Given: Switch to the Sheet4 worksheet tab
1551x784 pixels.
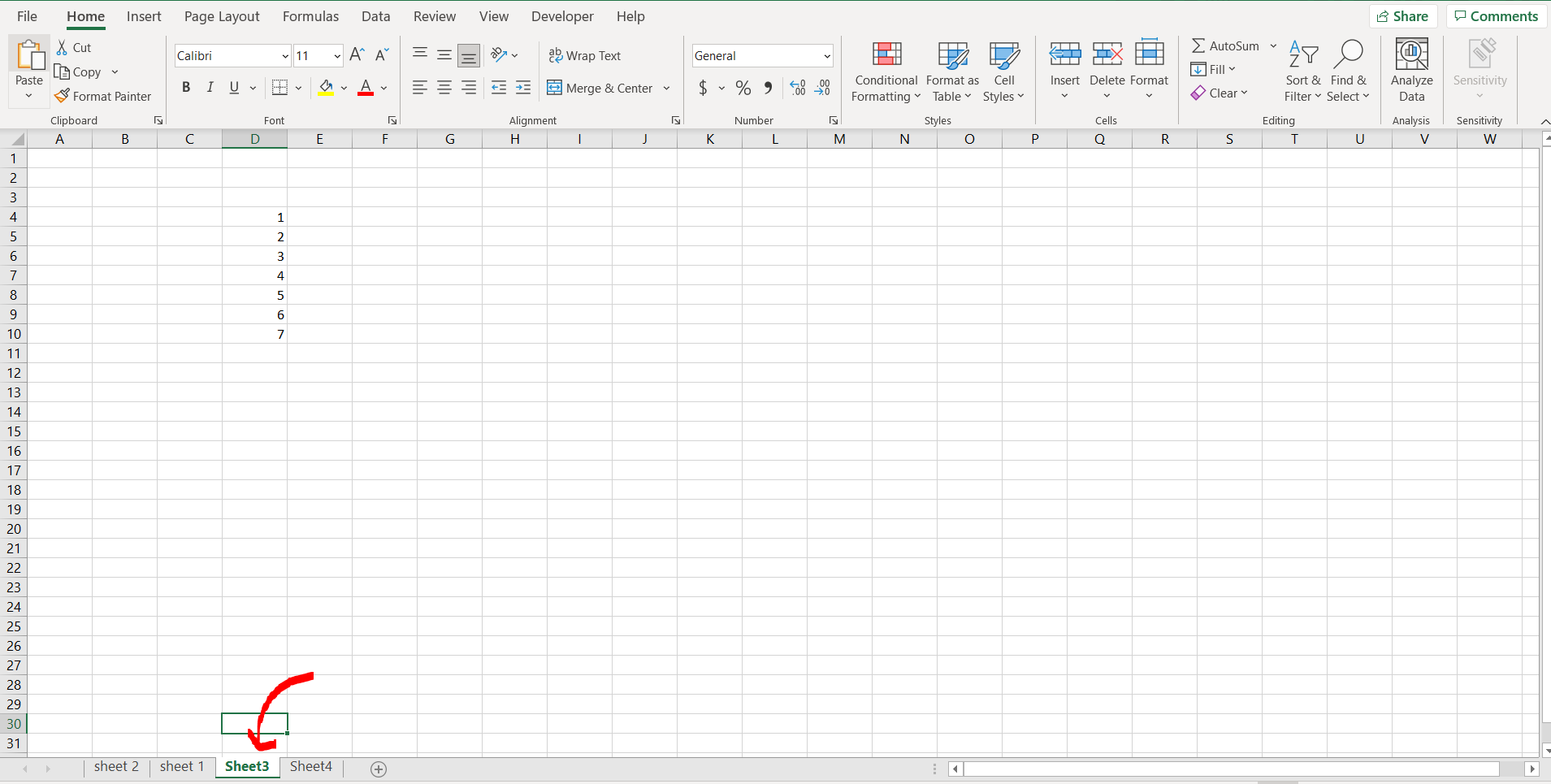Looking at the screenshot, I should click(310, 766).
